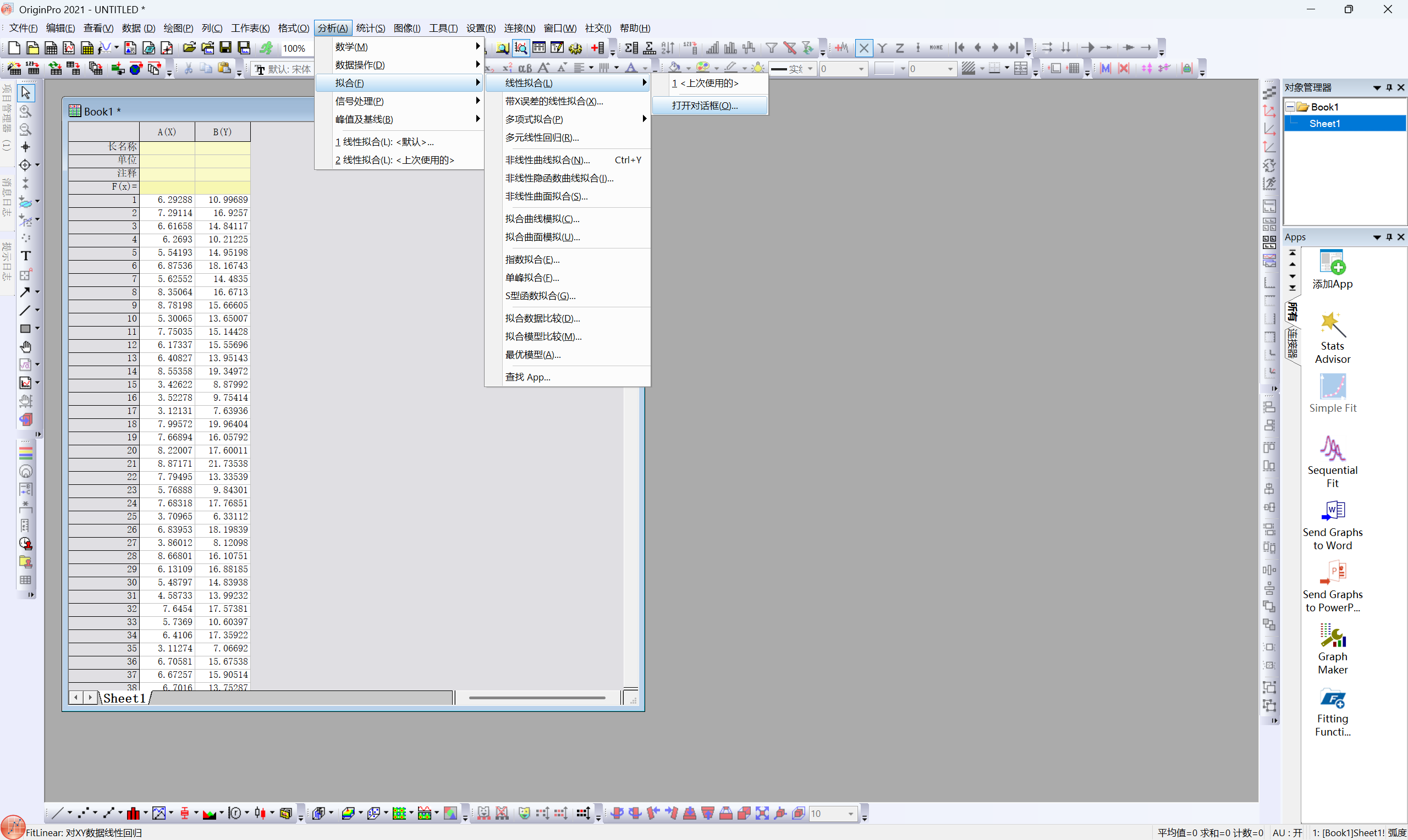Open Send Graphs to Word app

[1332, 524]
